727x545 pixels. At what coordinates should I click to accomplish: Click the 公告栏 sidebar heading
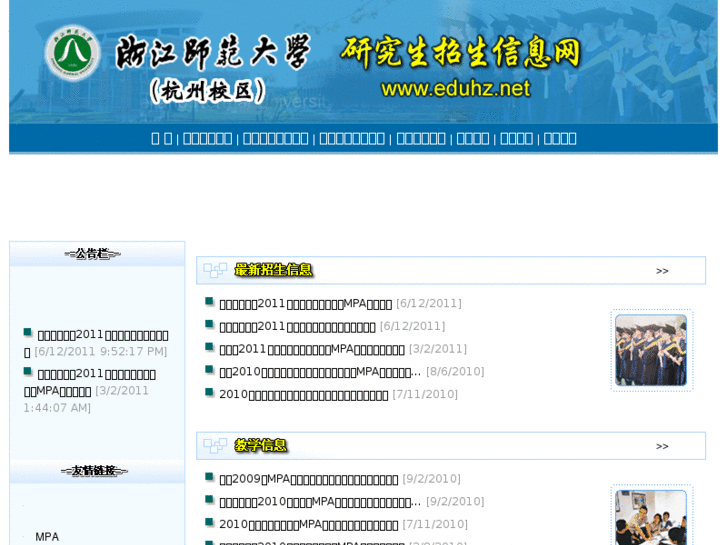coord(92,254)
